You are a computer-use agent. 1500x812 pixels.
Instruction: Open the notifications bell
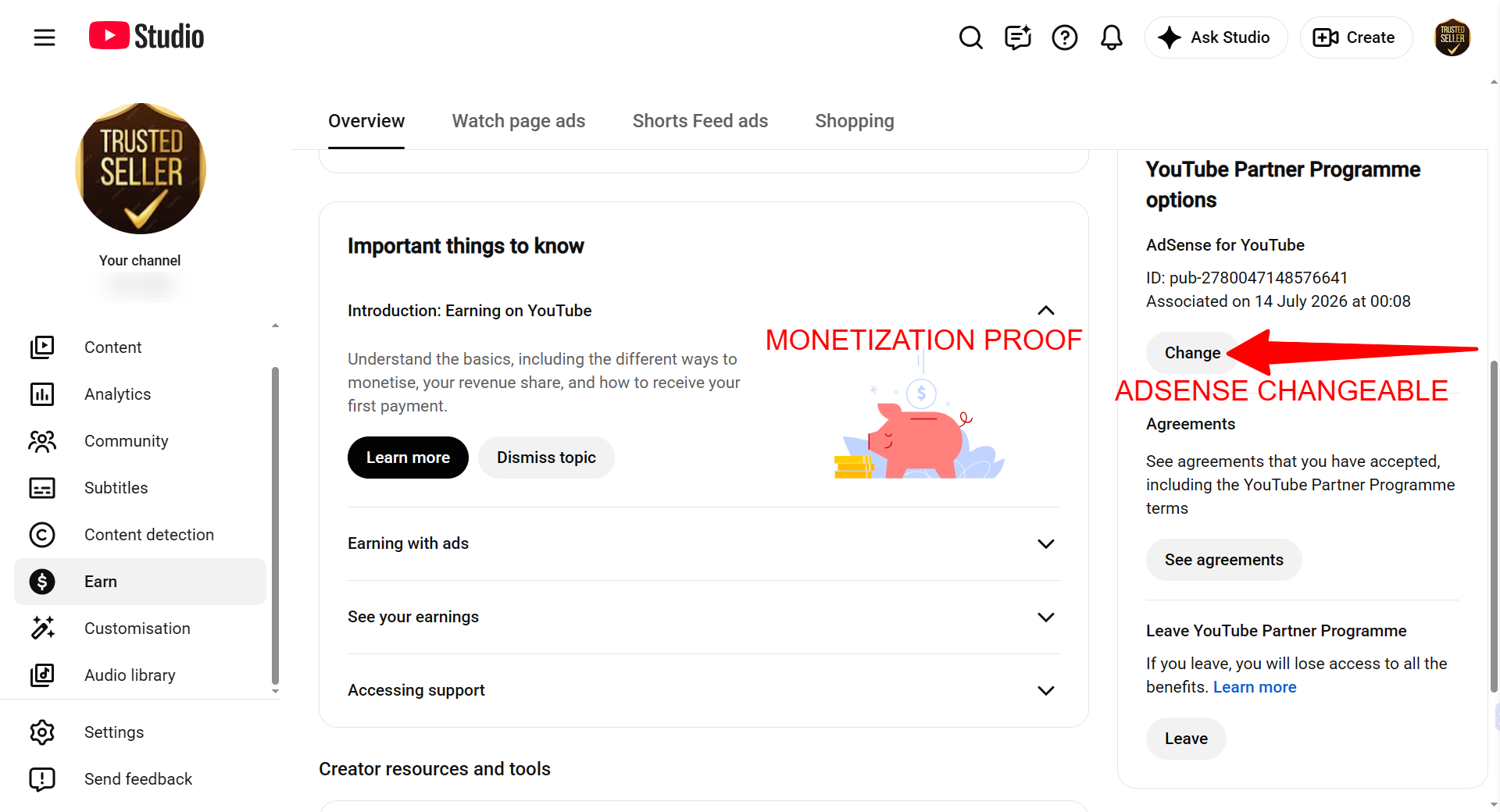tap(1111, 37)
